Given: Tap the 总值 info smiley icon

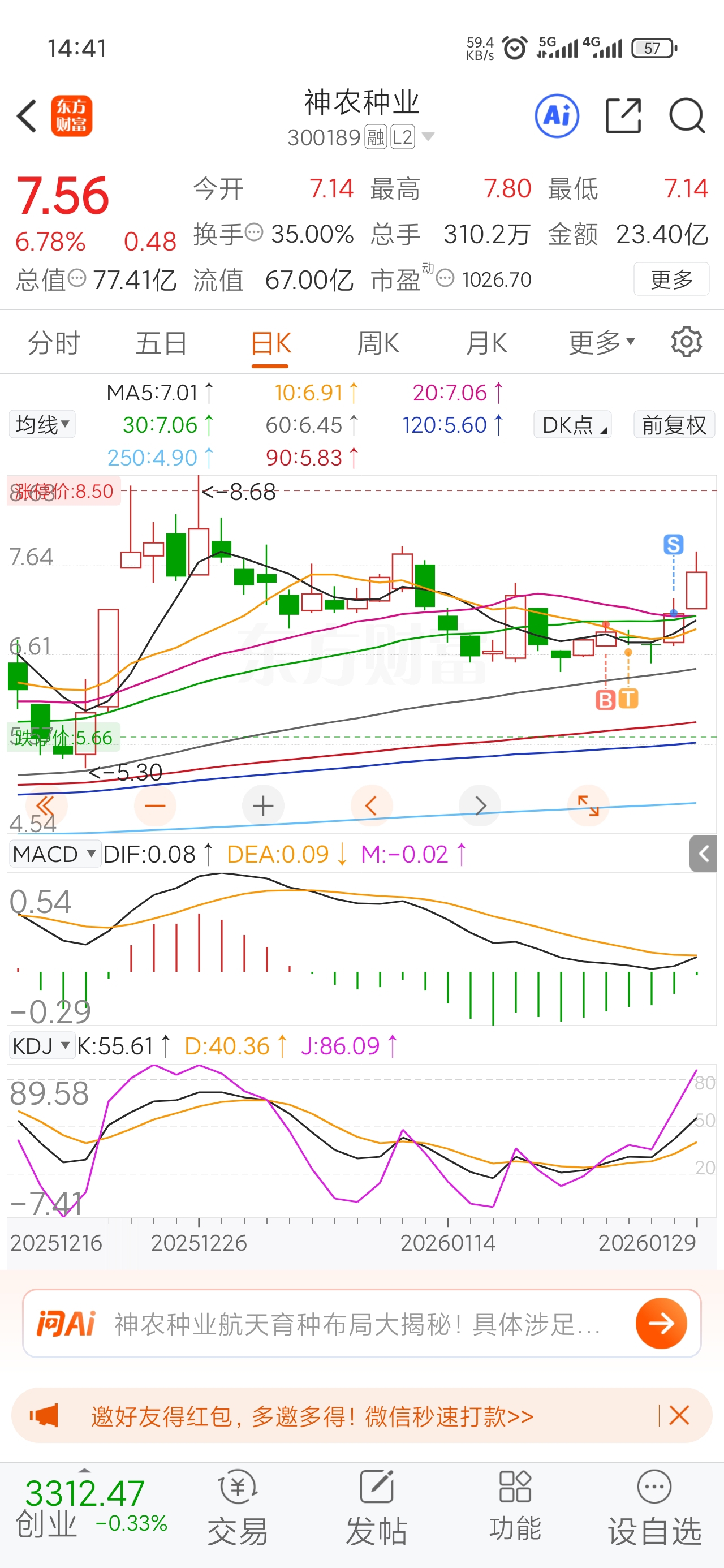Looking at the screenshot, I should coord(77,278).
